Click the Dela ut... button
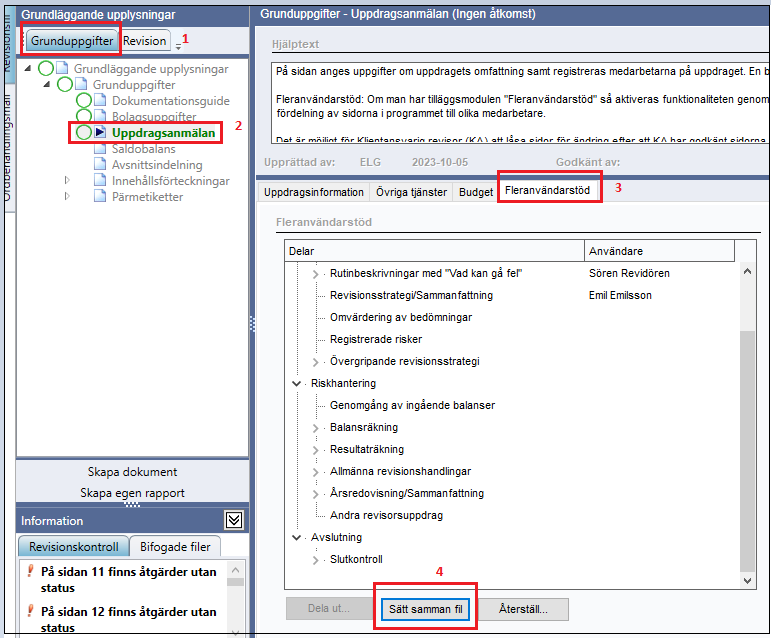The height and width of the screenshot is (638, 771). click(329, 609)
